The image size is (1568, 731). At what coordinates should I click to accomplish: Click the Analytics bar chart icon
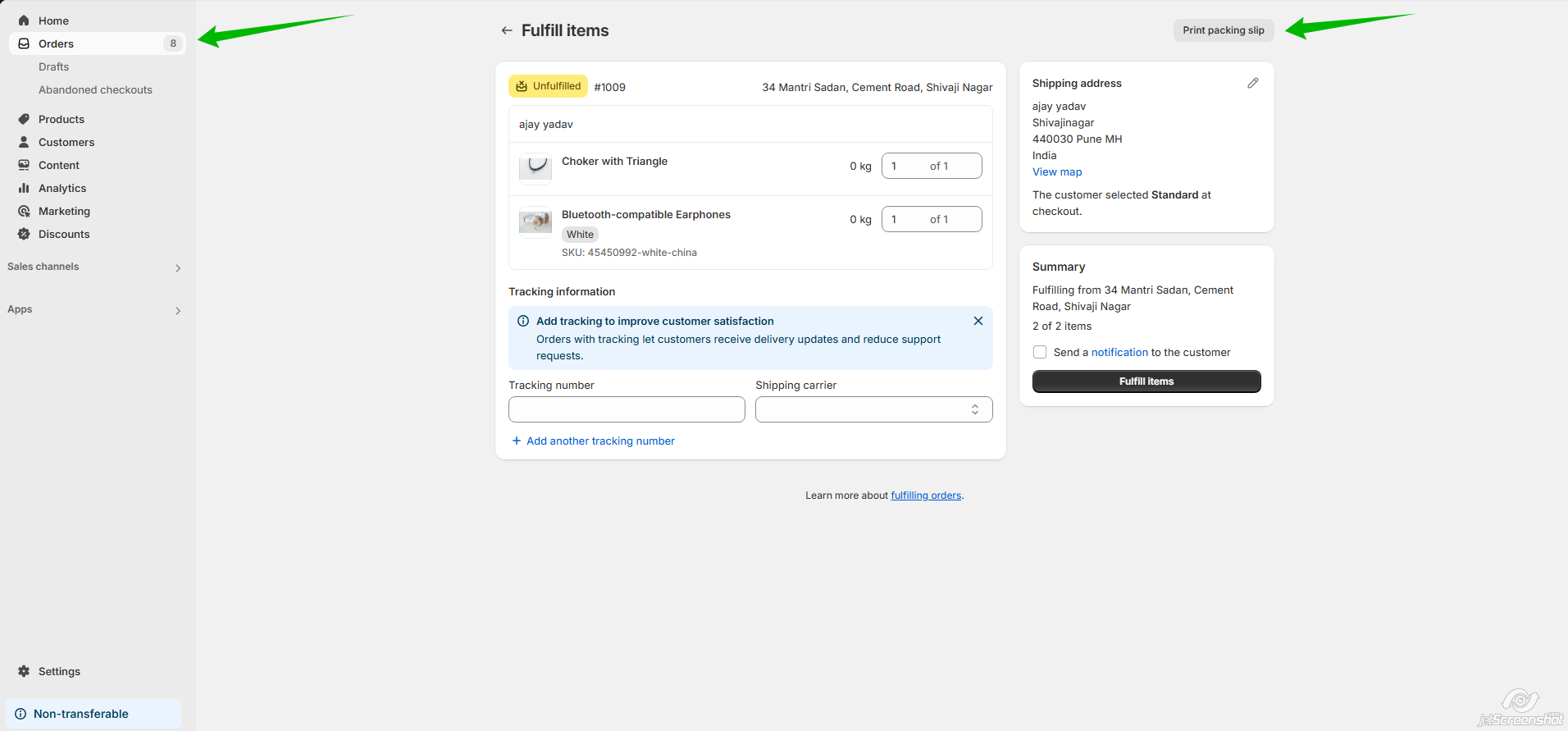click(24, 188)
